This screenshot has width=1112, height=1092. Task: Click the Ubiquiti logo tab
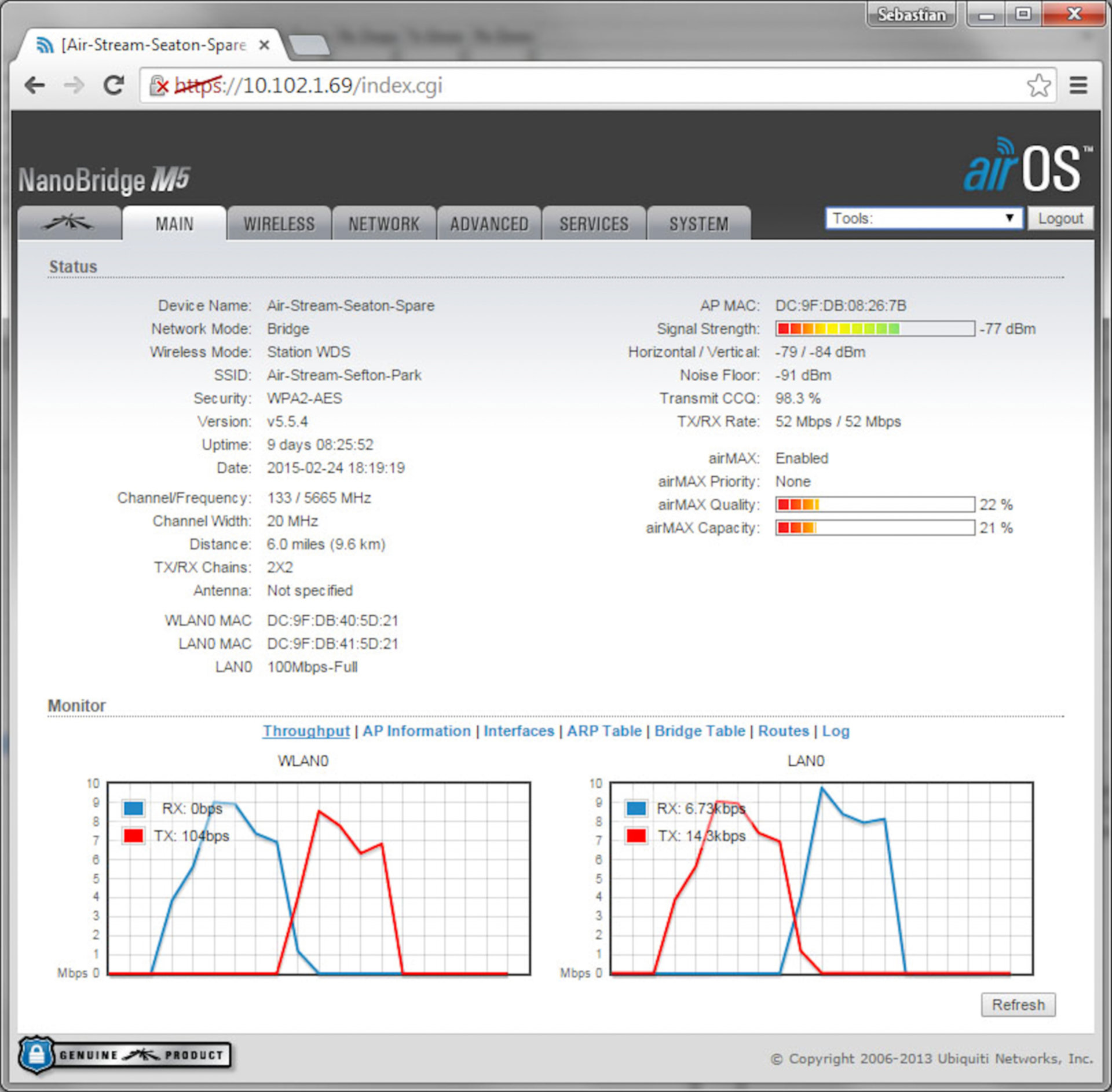pos(69,222)
